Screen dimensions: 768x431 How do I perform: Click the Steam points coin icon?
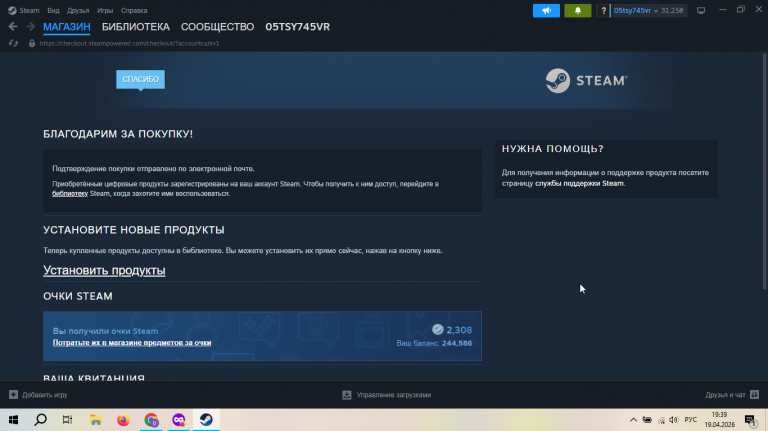coord(437,330)
